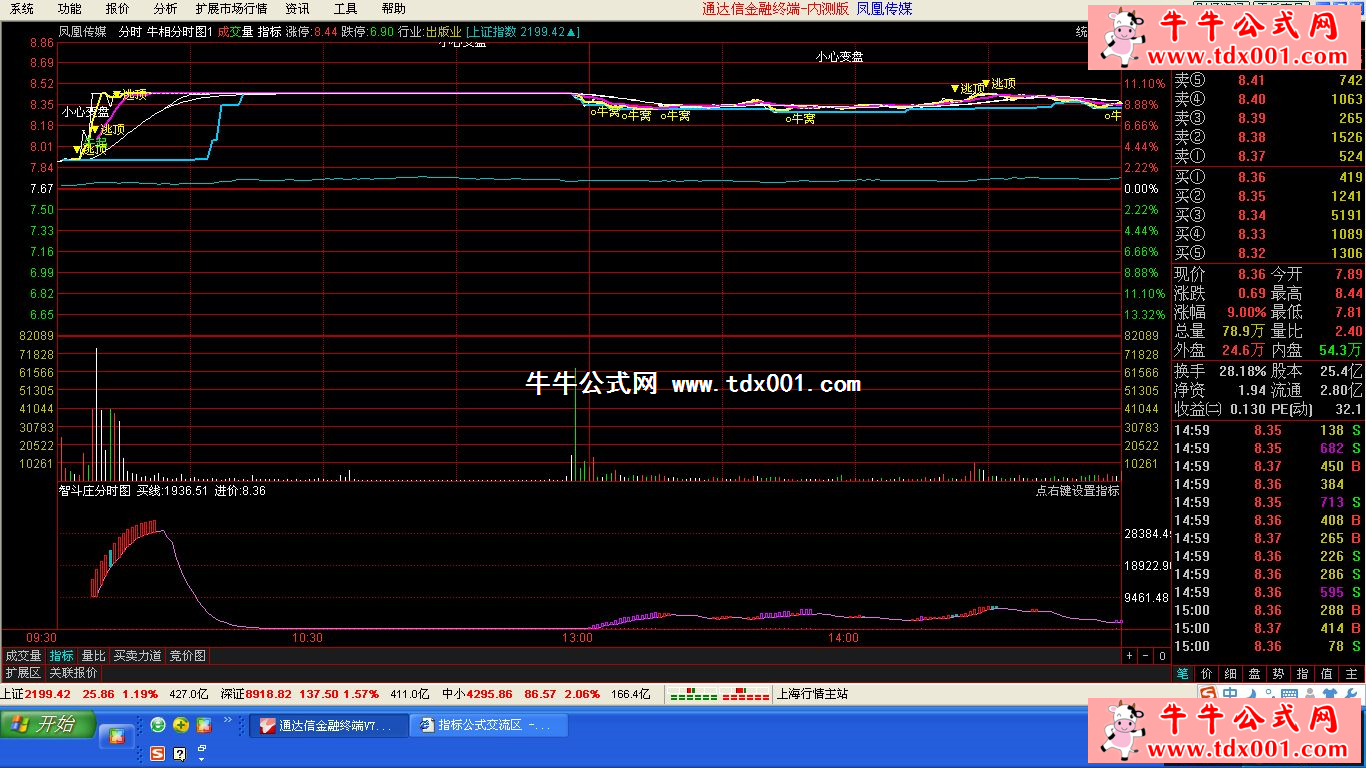
Task: Expand quick launch overflow chevron
Action: tap(227, 720)
